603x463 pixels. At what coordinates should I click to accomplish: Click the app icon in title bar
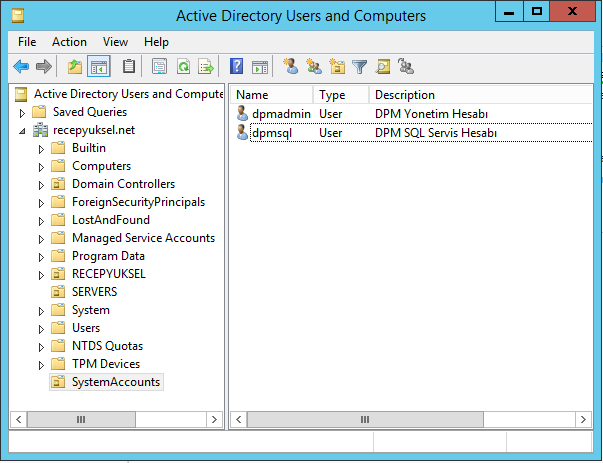[18, 16]
